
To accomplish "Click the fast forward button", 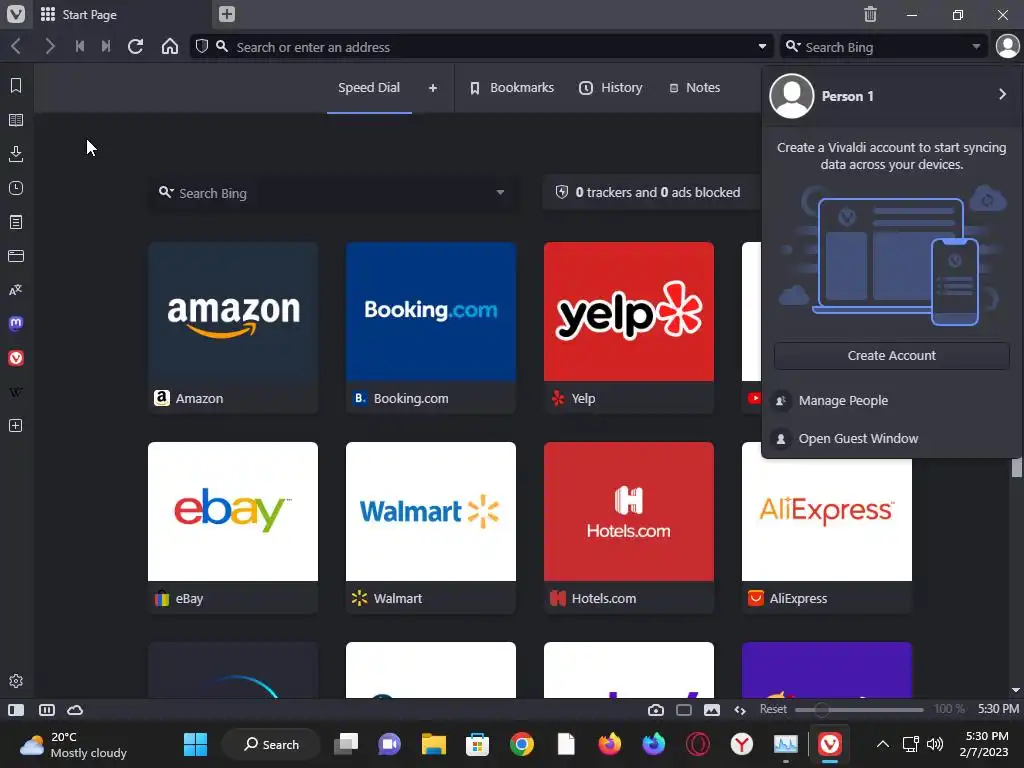I will (106, 46).
